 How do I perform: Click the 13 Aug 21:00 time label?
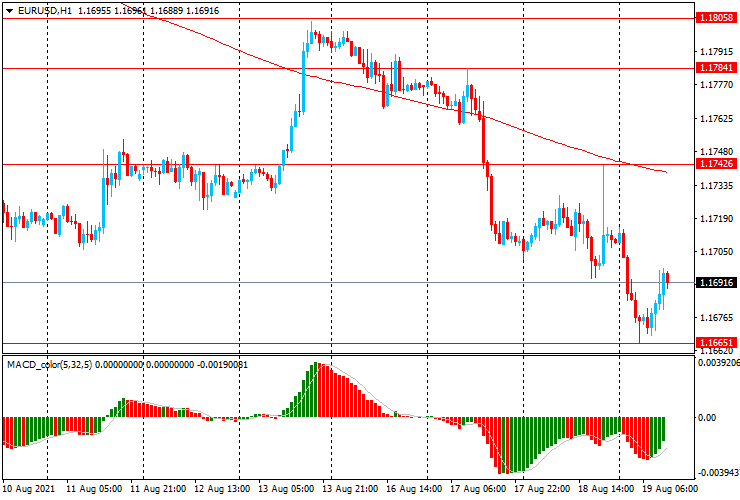click(350, 489)
